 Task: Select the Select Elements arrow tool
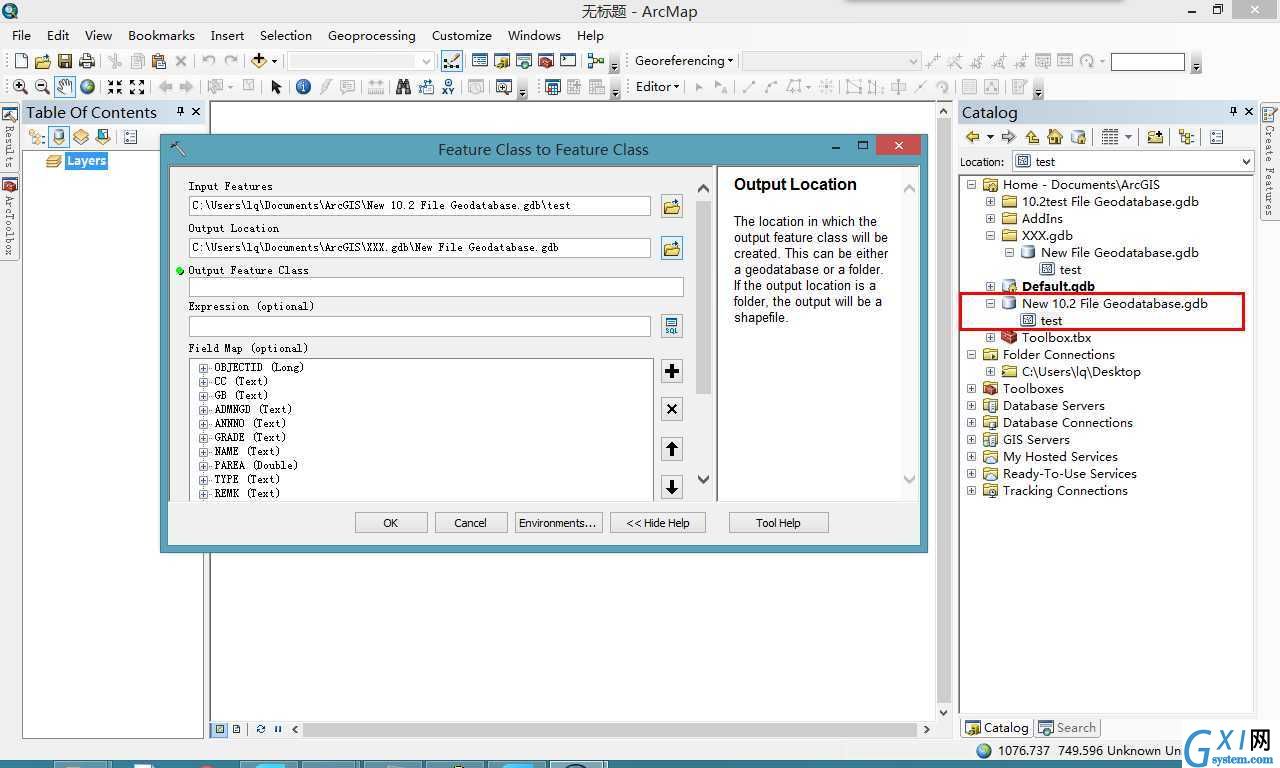[x=277, y=87]
